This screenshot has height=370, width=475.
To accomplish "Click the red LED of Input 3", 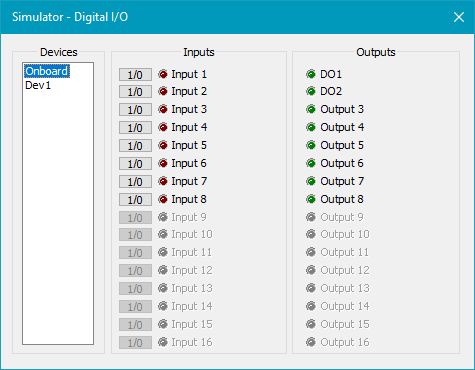I will point(163,109).
